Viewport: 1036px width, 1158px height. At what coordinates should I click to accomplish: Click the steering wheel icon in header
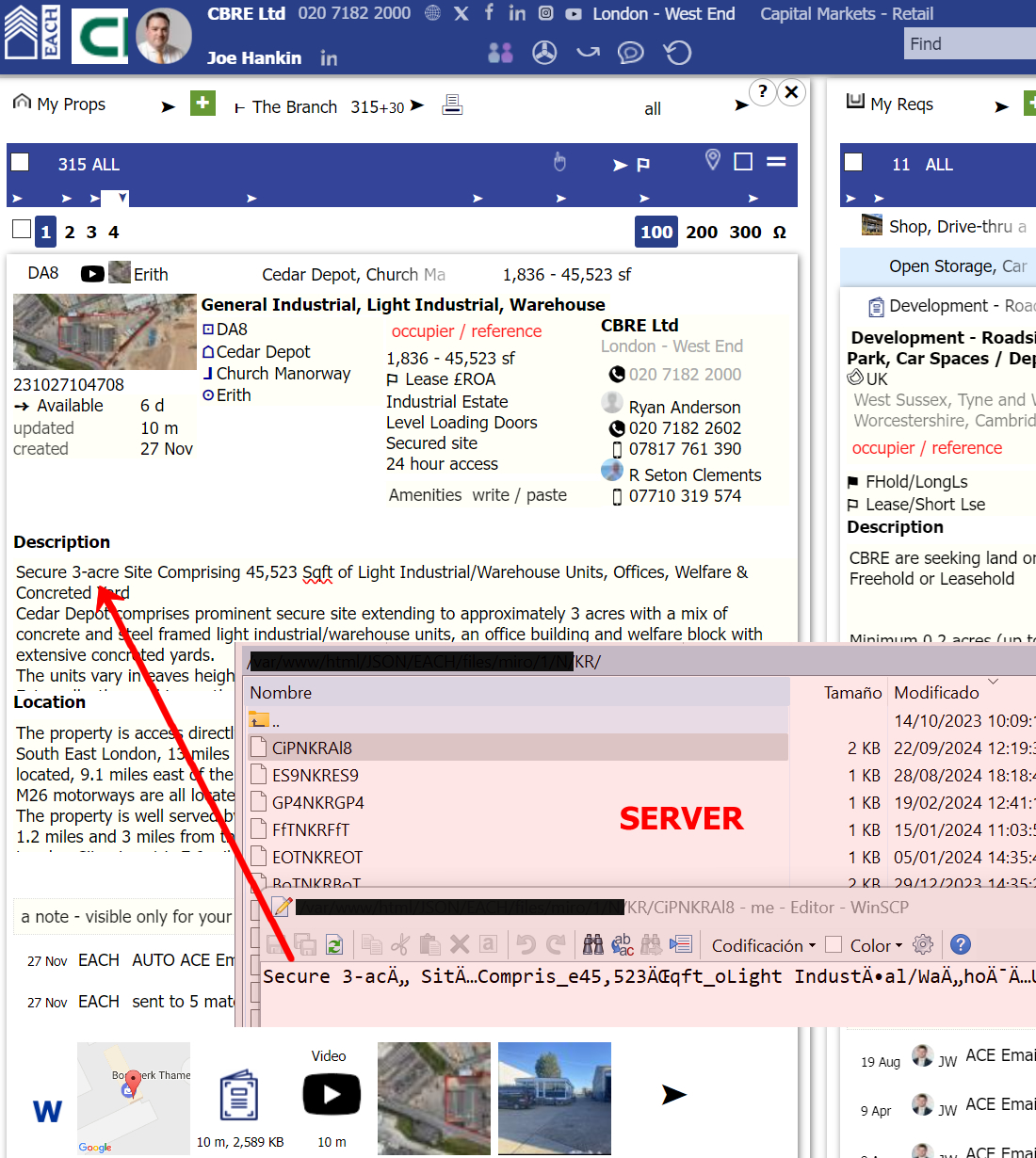[x=544, y=53]
